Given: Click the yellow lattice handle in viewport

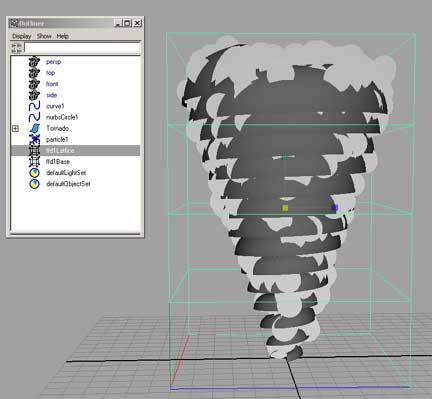Looking at the screenshot, I should [285, 208].
